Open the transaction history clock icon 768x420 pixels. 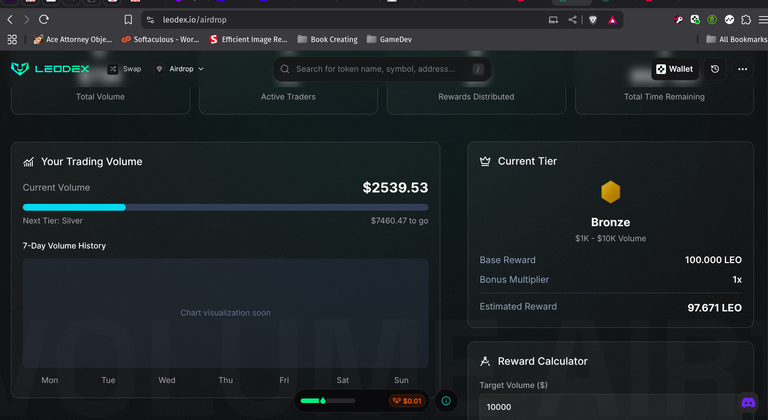click(x=715, y=69)
